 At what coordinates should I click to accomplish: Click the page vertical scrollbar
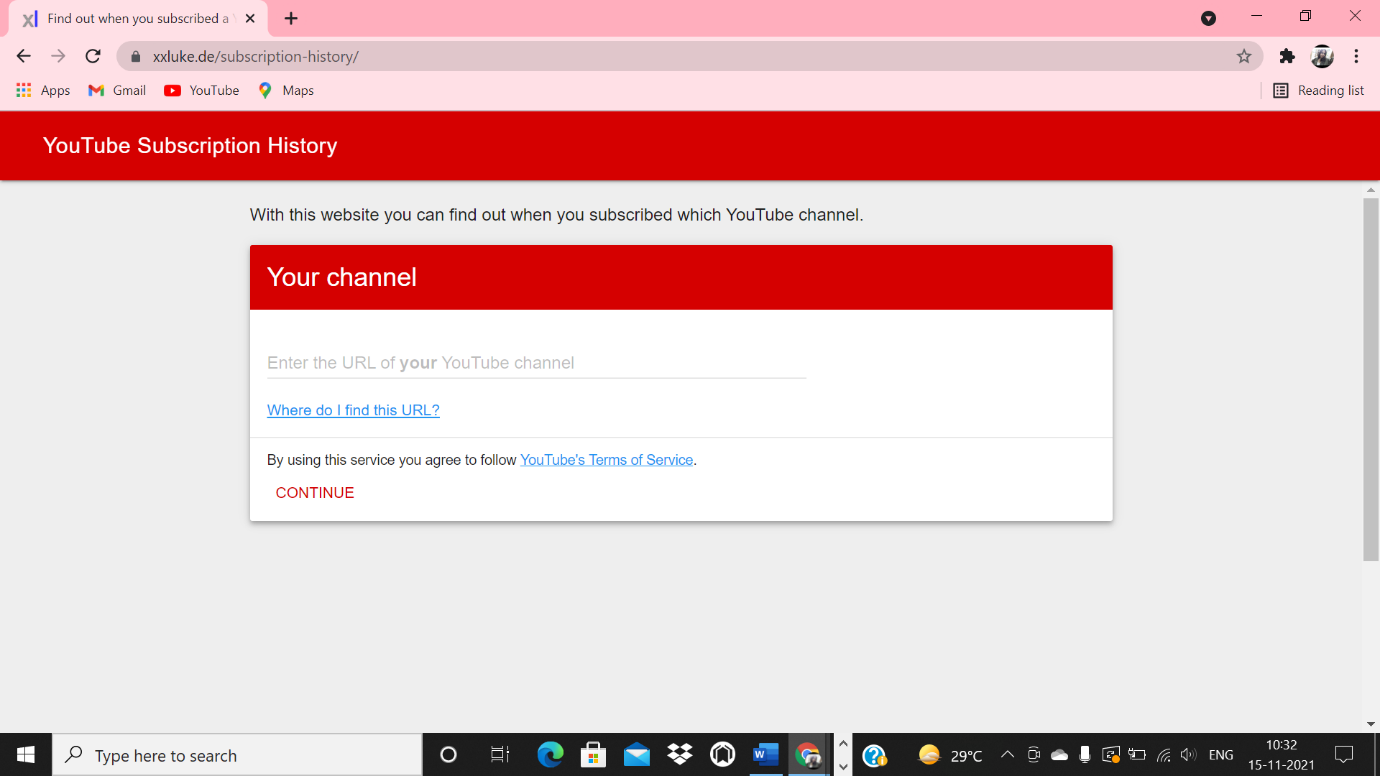click(1370, 379)
